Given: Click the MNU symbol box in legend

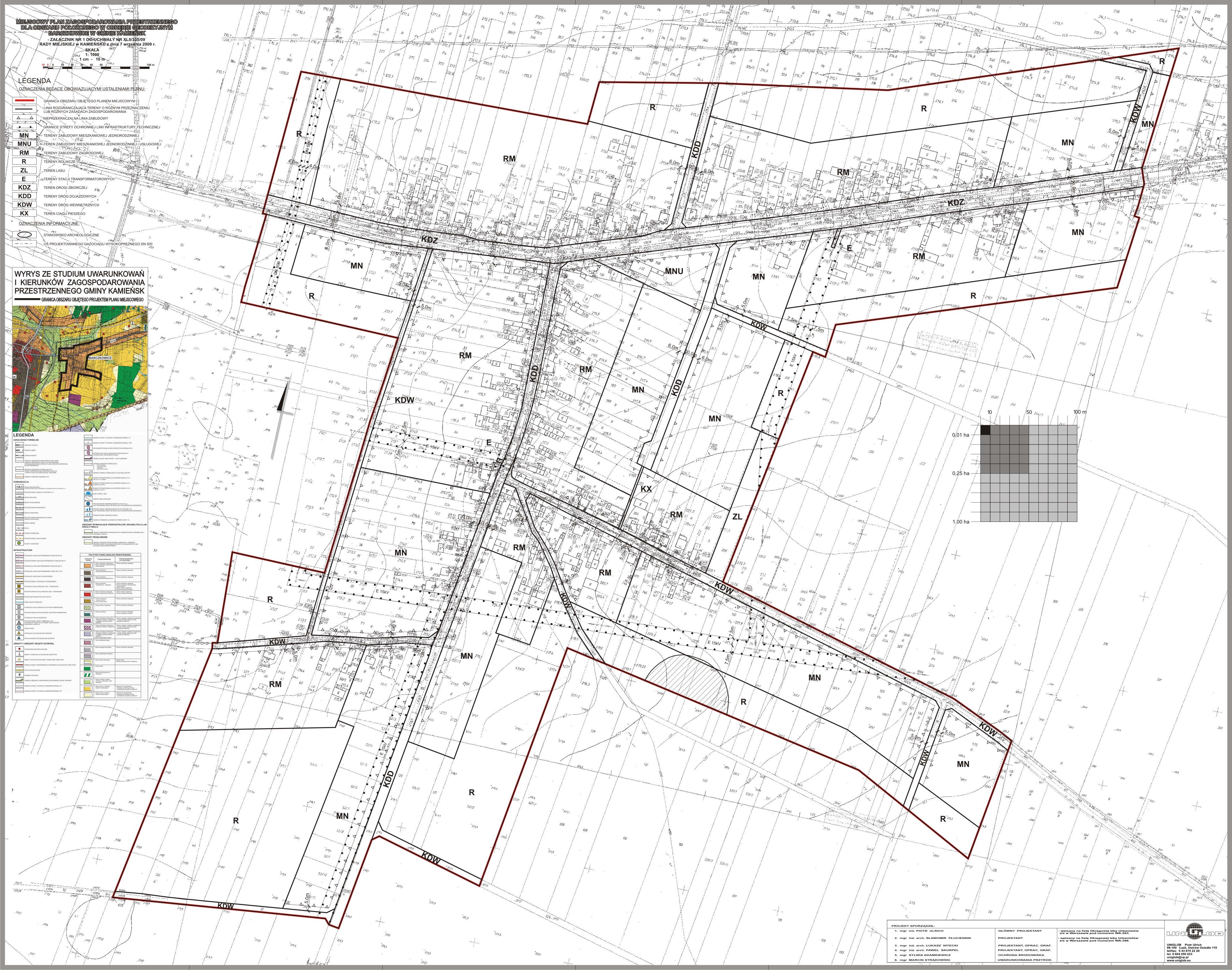Looking at the screenshot, I should 25,144.
